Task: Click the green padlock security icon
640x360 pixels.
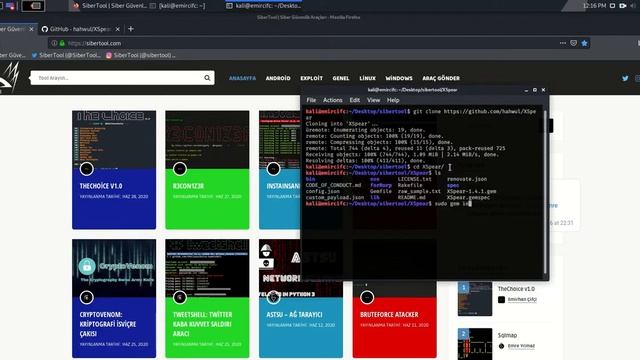Action: coord(62,43)
